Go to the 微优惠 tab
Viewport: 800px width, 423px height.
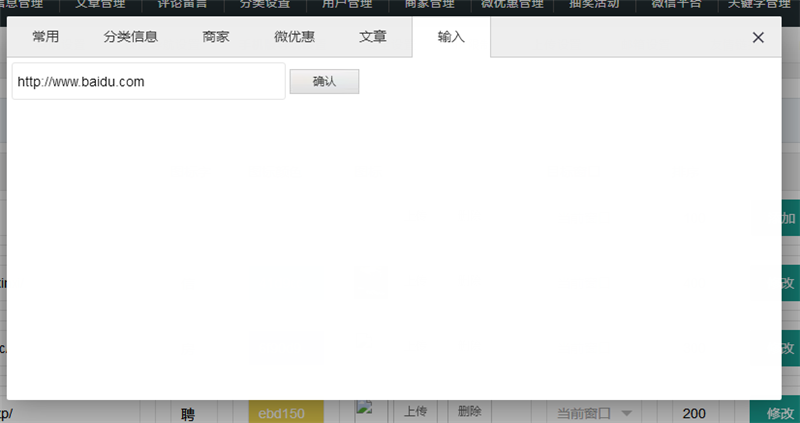tap(294, 38)
